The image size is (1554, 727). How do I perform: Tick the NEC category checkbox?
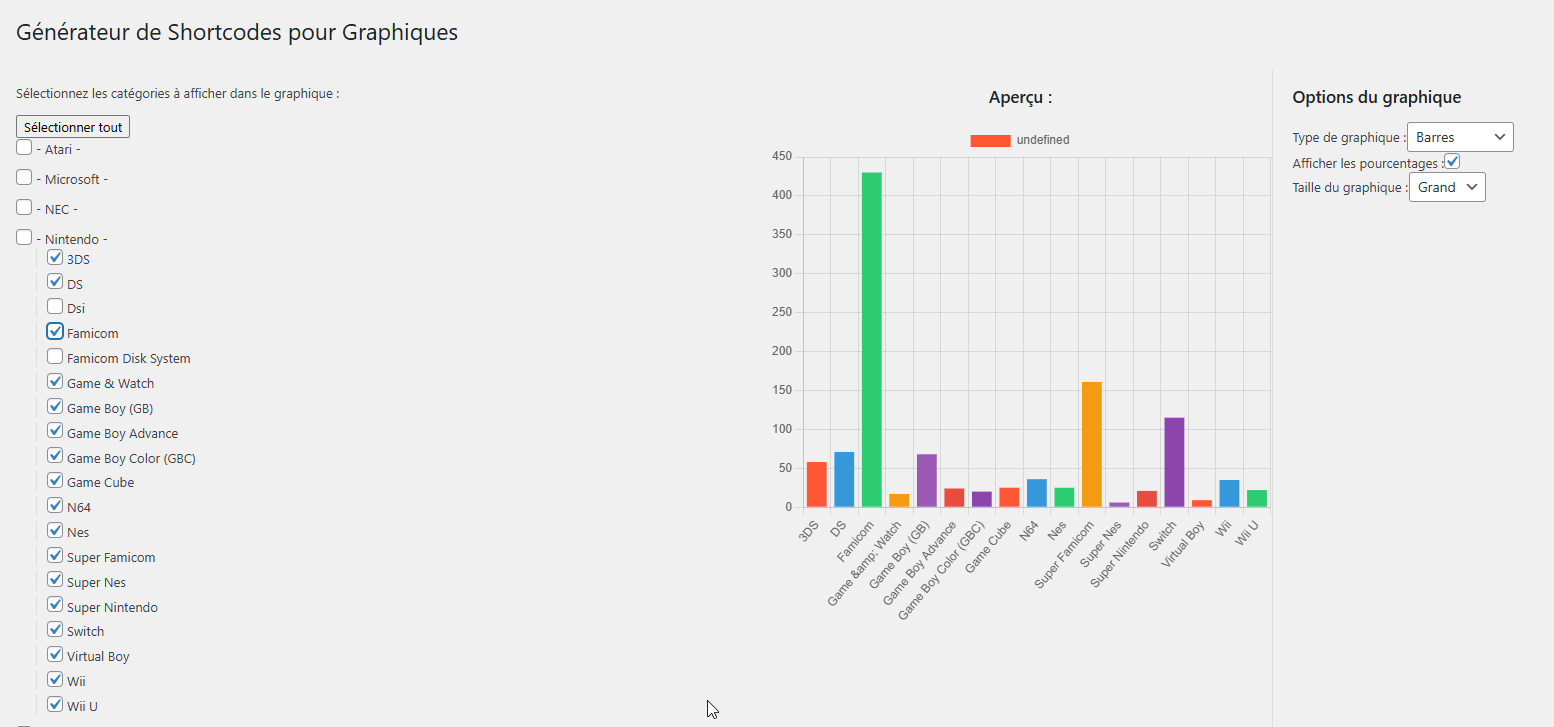[x=24, y=208]
